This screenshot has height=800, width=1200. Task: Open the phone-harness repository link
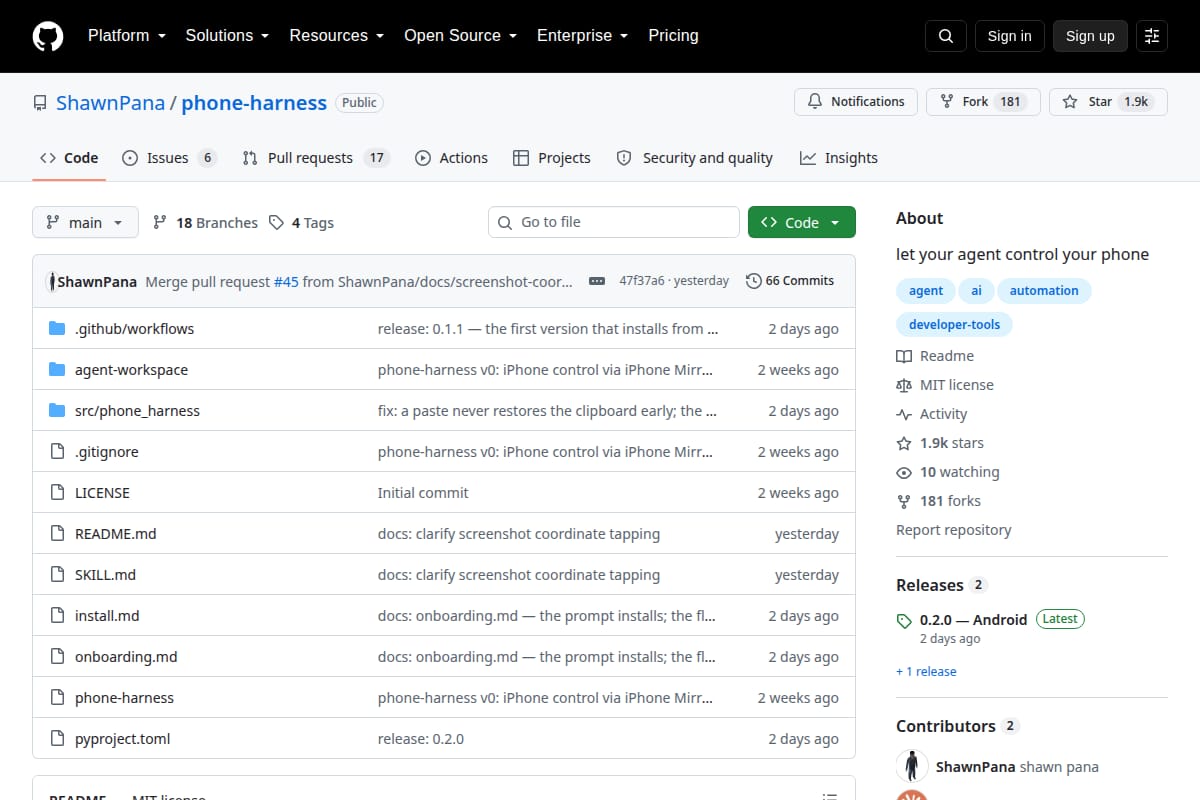point(254,102)
